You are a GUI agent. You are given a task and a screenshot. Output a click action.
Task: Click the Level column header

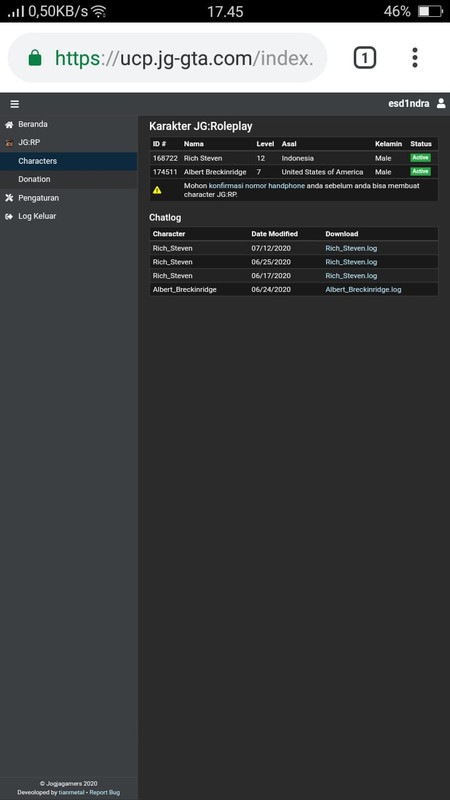coord(265,144)
